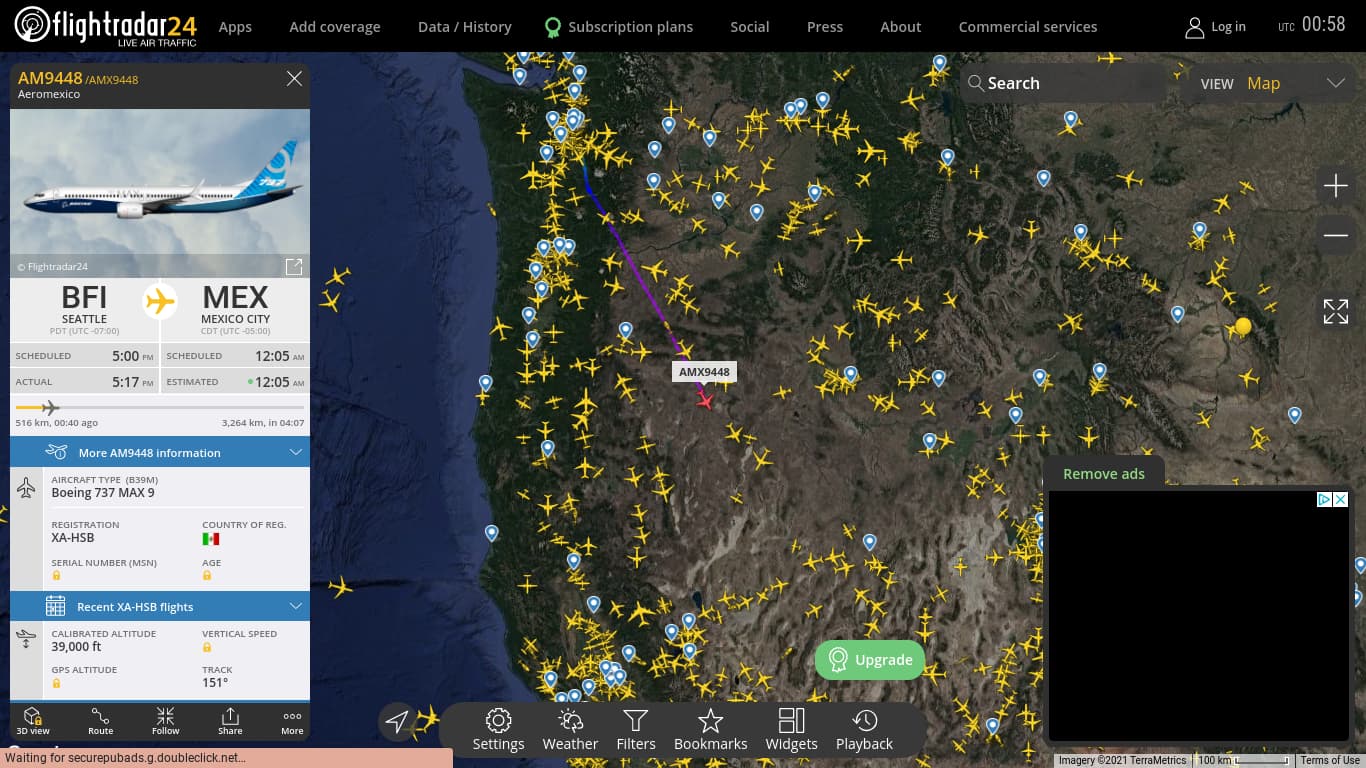Open the Press page
This screenshot has width=1366, height=768.
[x=825, y=27]
